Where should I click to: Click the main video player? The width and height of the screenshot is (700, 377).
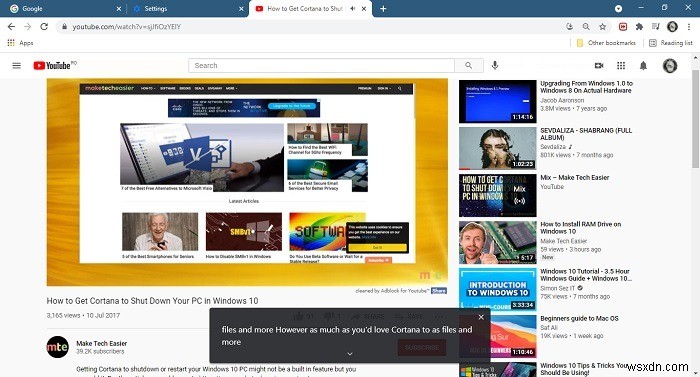pyautogui.click(x=247, y=182)
